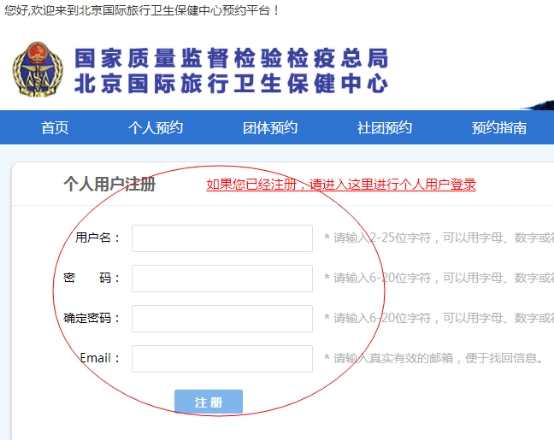Click the username hint about 2-25位字符
The width and height of the screenshot is (554, 441).
click(x=439, y=238)
